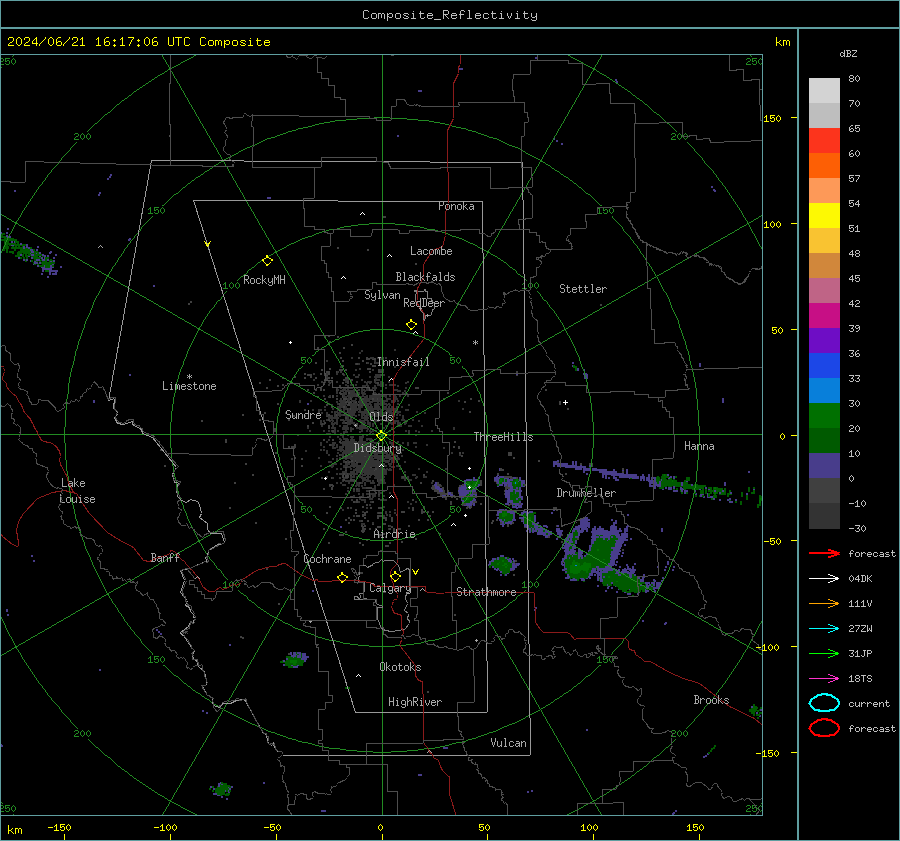The width and height of the screenshot is (900, 841).
Task: Click the 100 tick on right axis
Action: [x=773, y=224]
